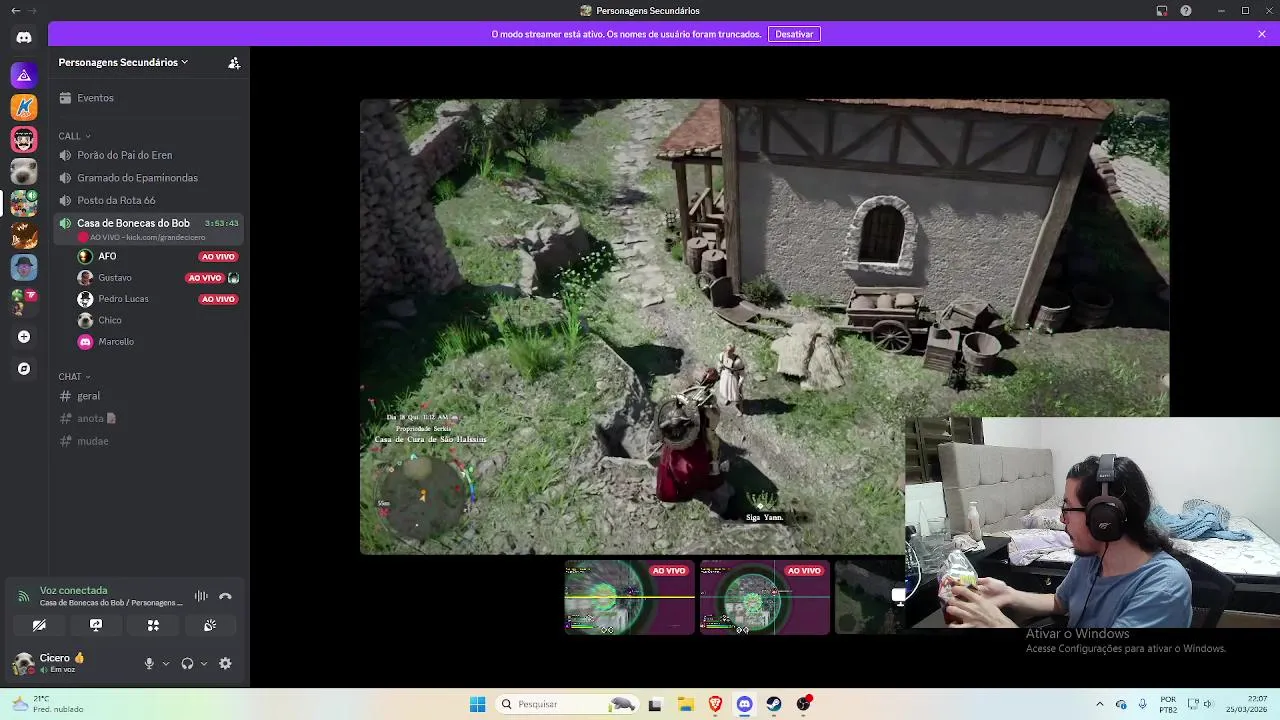
Task: Open OBS Studio on taskbar
Action: [804, 704]
